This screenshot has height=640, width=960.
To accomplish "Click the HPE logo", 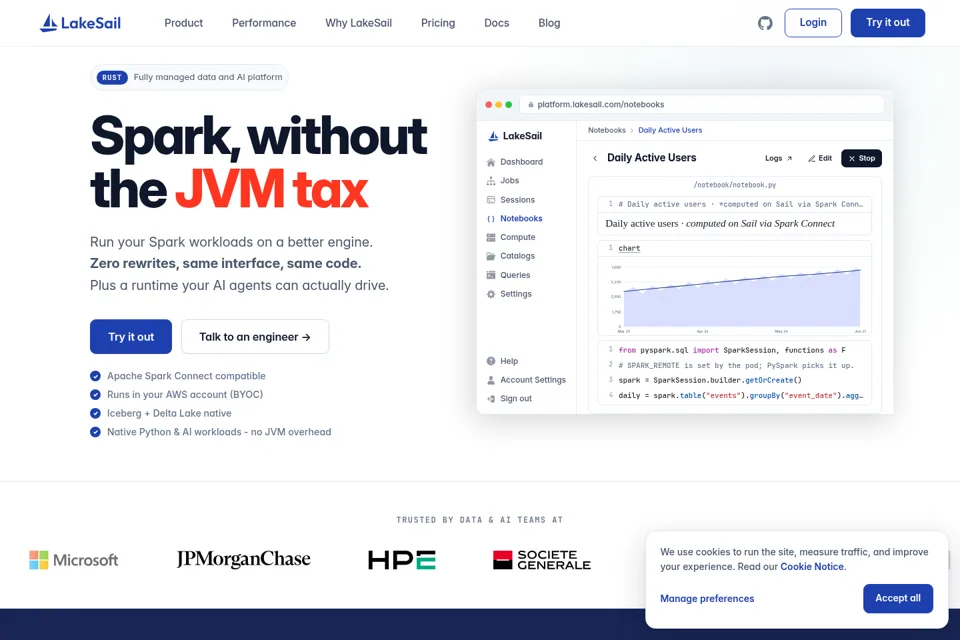I will click(x=402, y=560).
